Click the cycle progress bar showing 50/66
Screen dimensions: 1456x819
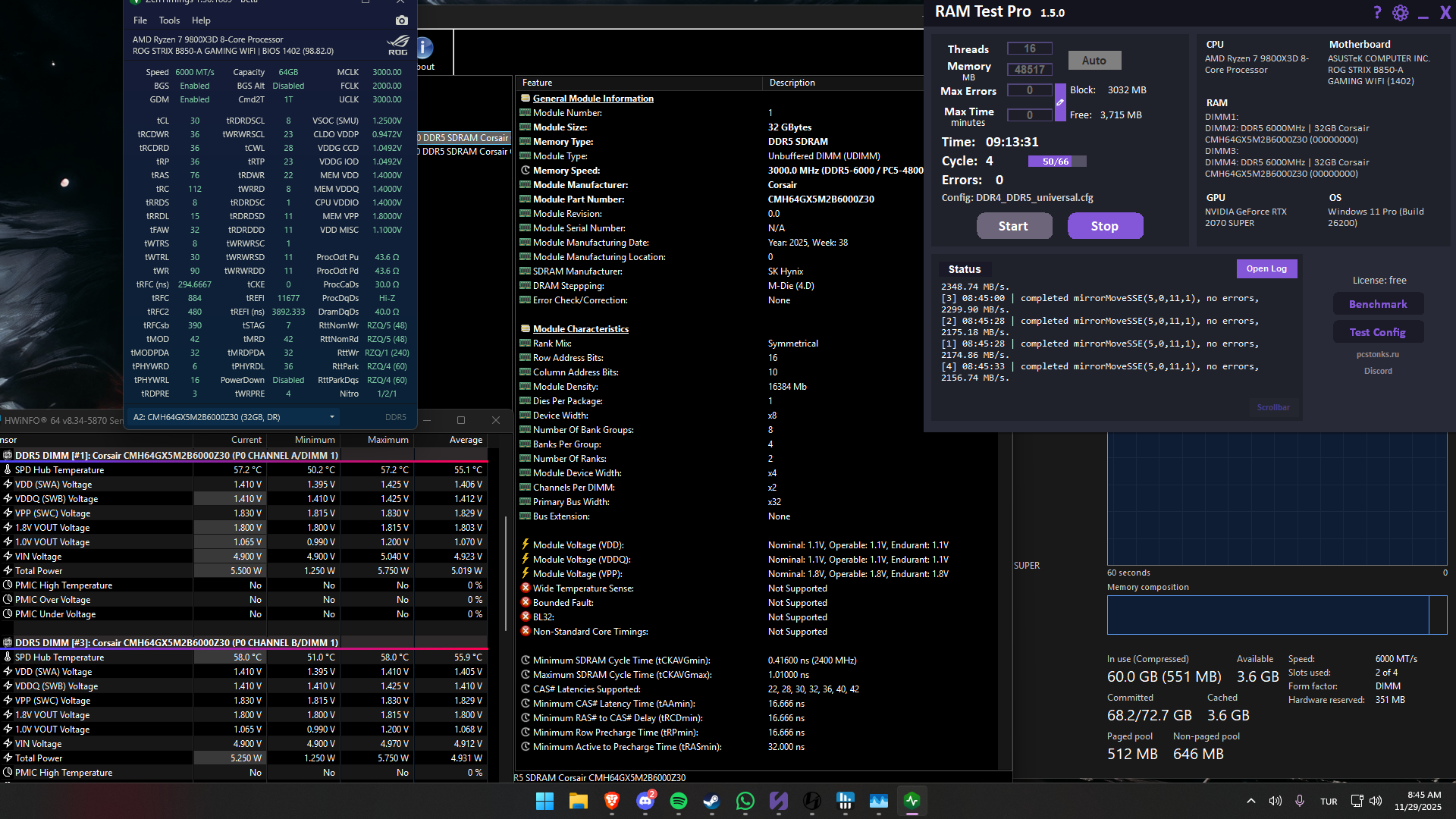[1057, 162]
